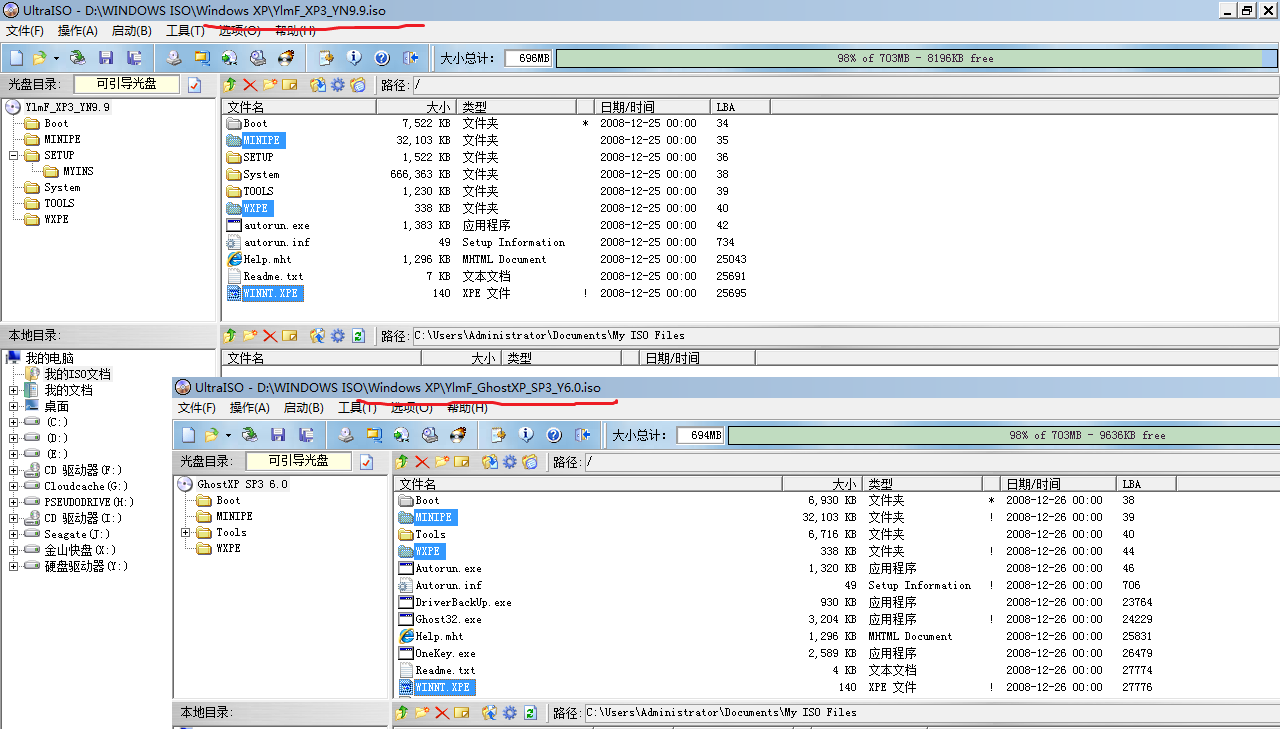Click path field showing My ISO Files in GhostXP window
1280x729 pixels.
click(930, 713)
